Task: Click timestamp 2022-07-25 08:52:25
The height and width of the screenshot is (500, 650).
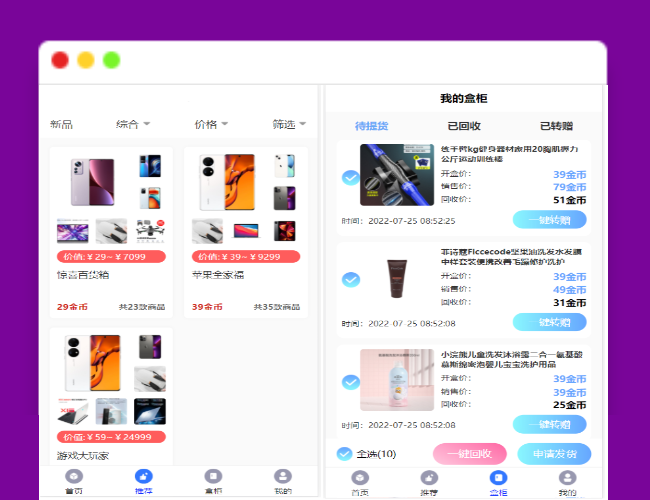Action: pyautogui.click(x=412, y=221)
